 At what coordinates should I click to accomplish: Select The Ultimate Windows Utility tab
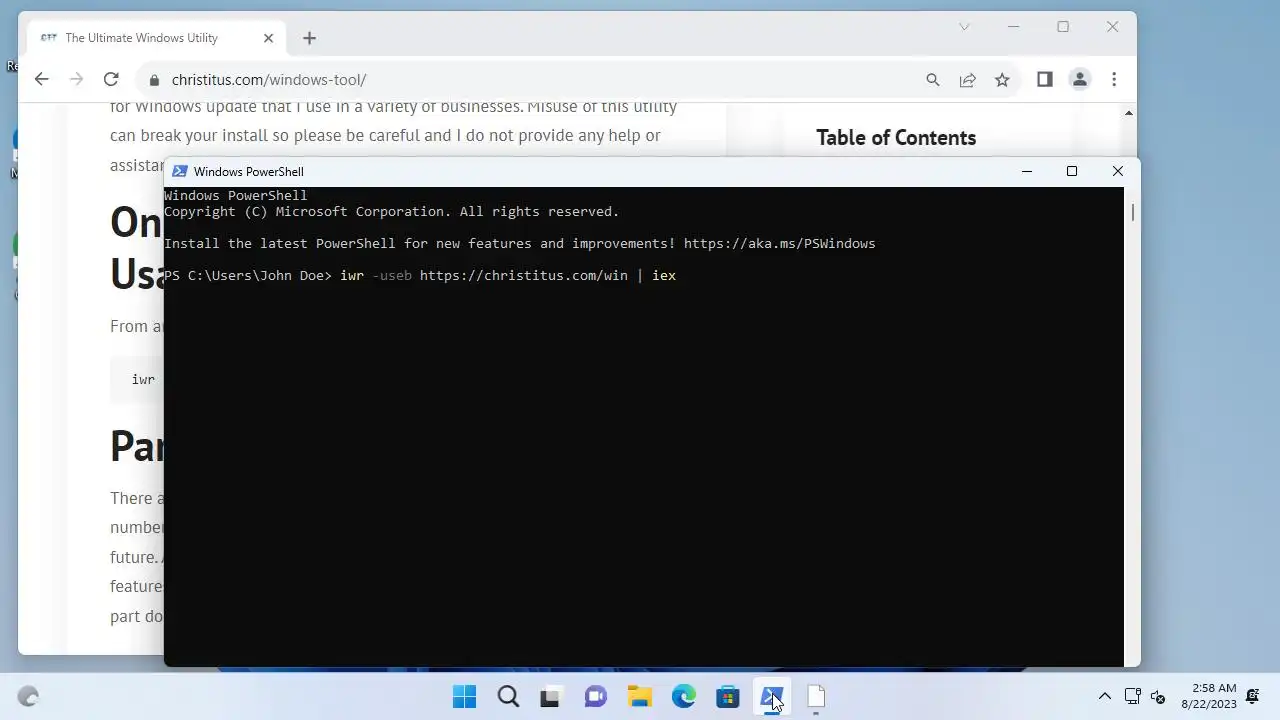157,38
